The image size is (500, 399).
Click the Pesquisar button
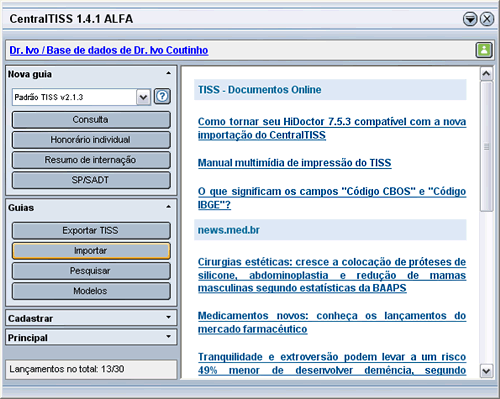click(x=91, y=271)
